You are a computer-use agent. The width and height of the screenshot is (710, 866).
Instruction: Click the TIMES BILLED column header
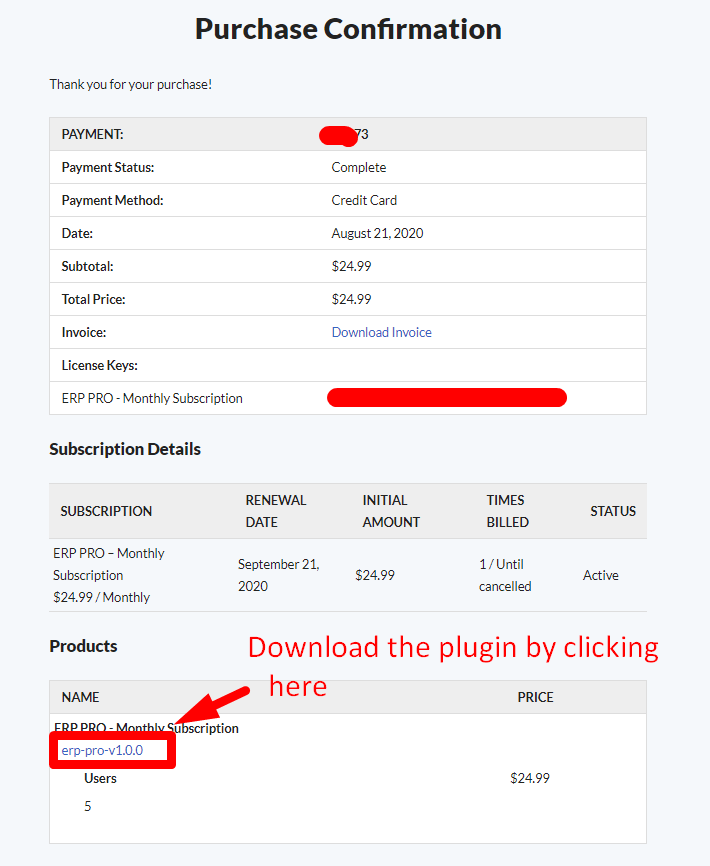pos(507,511)
